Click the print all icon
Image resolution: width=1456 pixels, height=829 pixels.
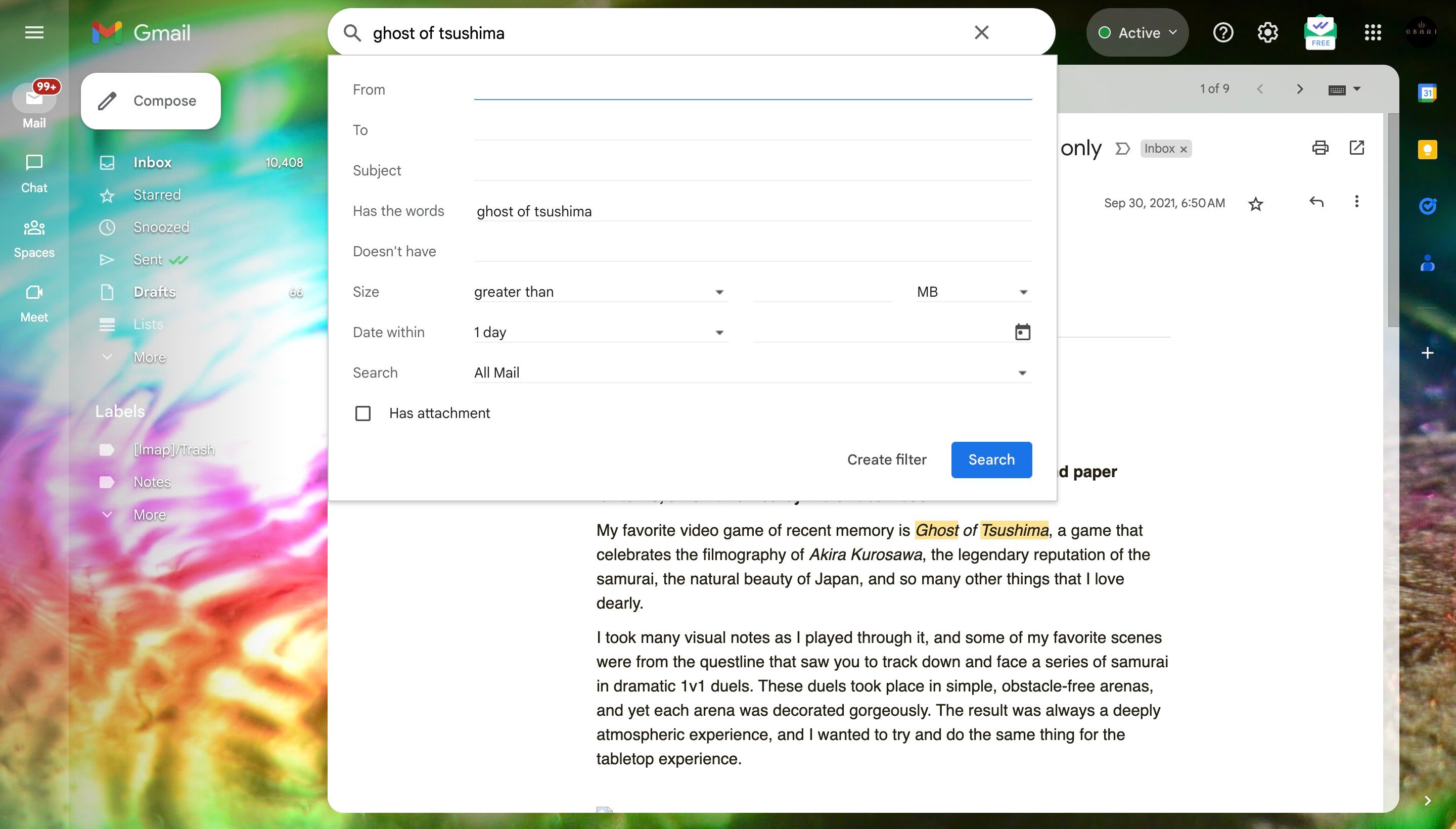click(1320, 148)
